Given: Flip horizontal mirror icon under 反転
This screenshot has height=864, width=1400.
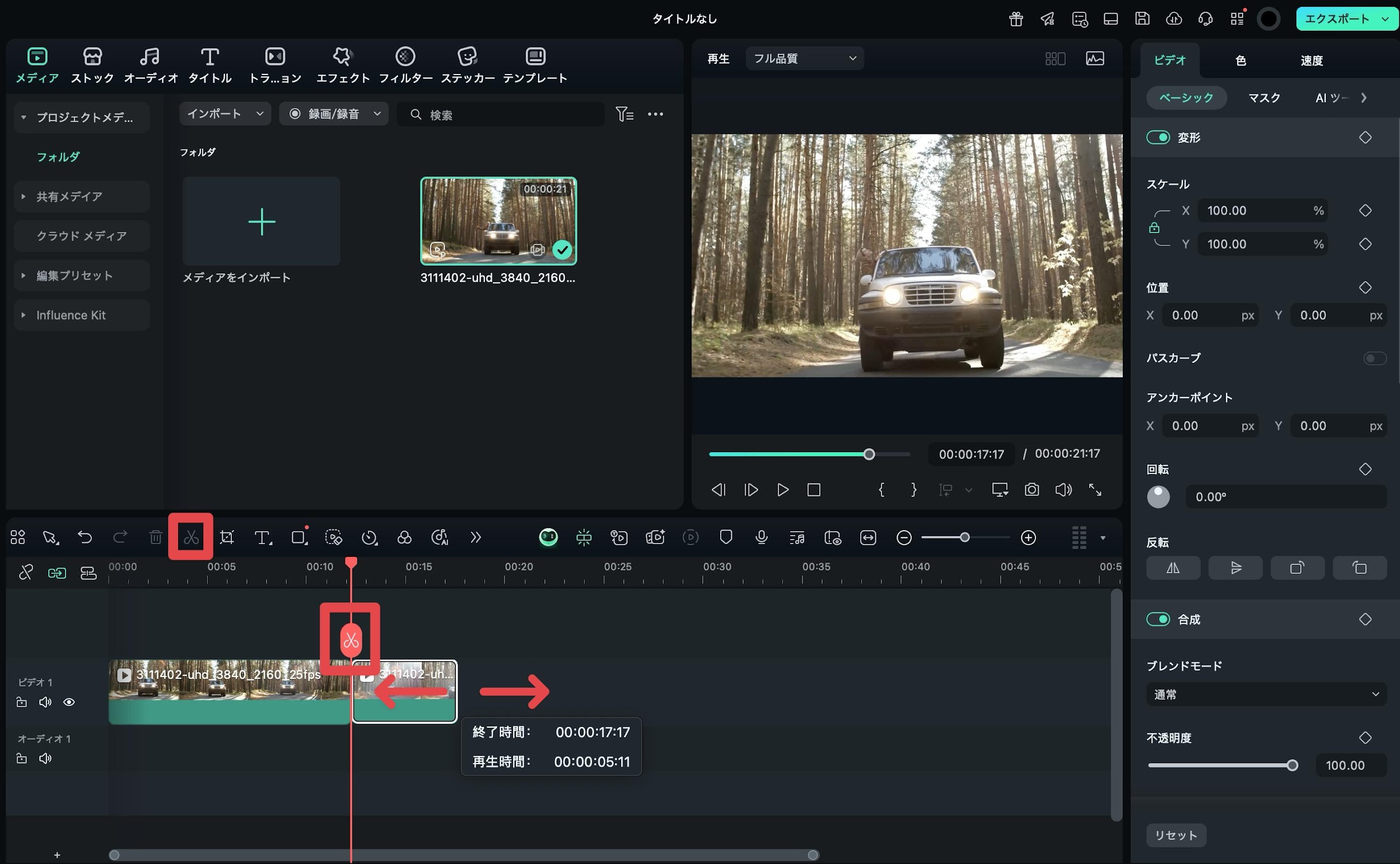Looking at the screenshot, I should tap(1173, 568).
